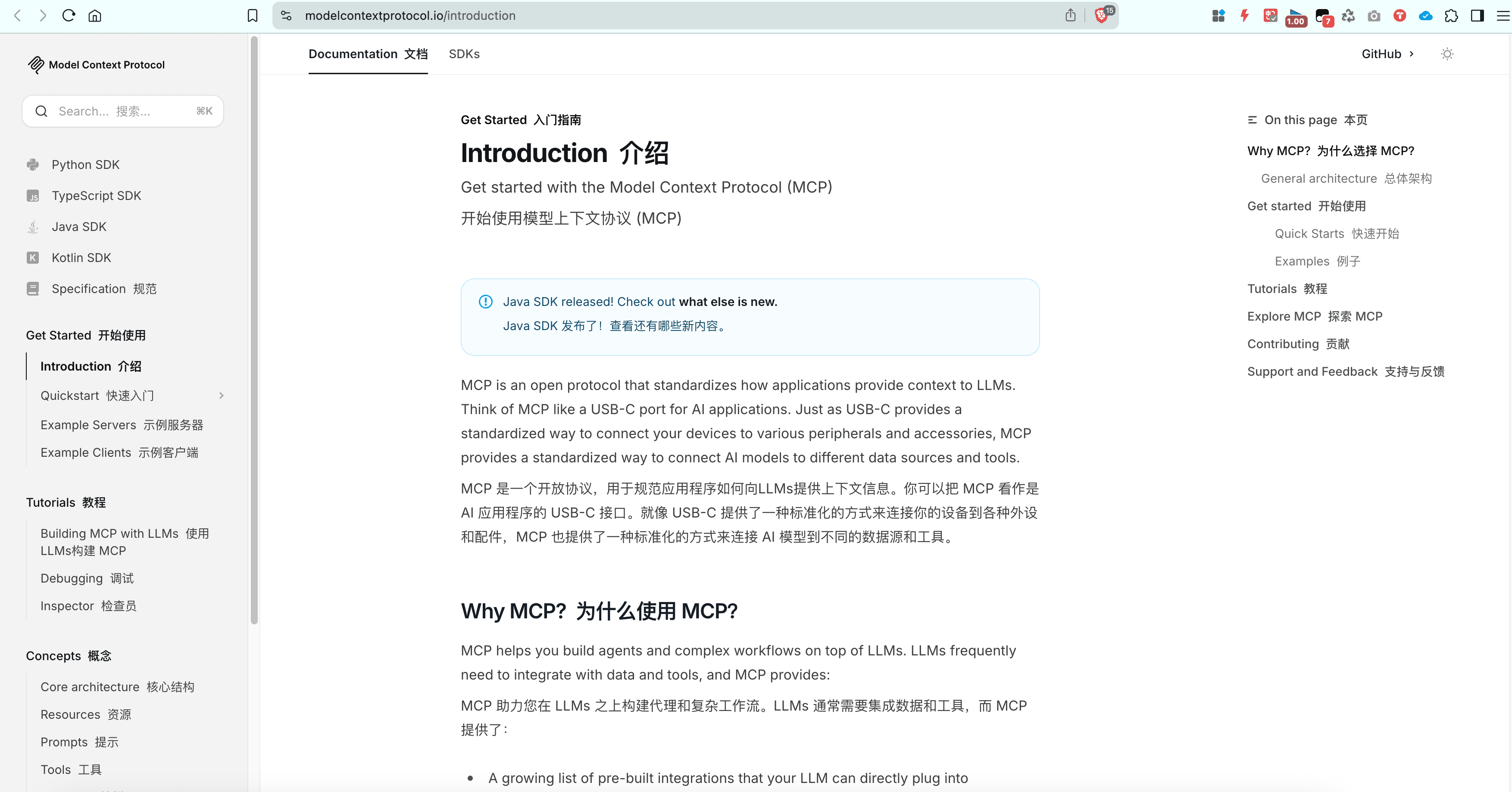
Task: Open Example Clients 示例客户端 page
Action: [119, 453]
